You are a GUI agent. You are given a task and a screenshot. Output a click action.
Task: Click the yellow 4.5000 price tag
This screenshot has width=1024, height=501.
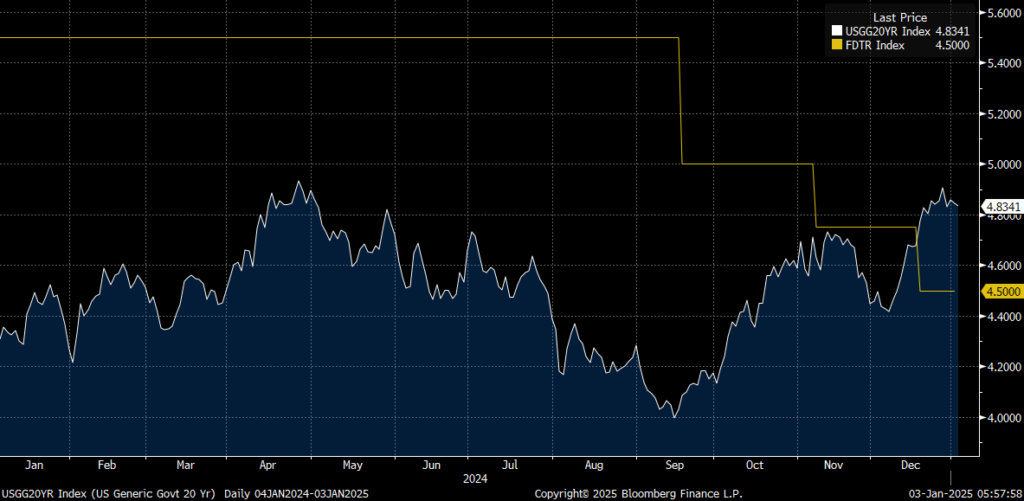click(1001, 291)
